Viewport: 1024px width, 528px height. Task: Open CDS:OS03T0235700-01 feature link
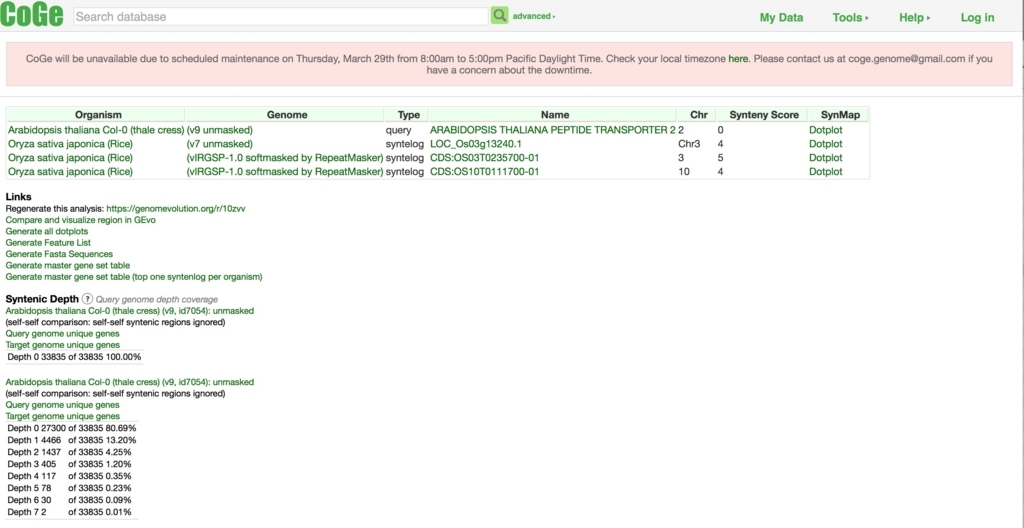(484, 157)
